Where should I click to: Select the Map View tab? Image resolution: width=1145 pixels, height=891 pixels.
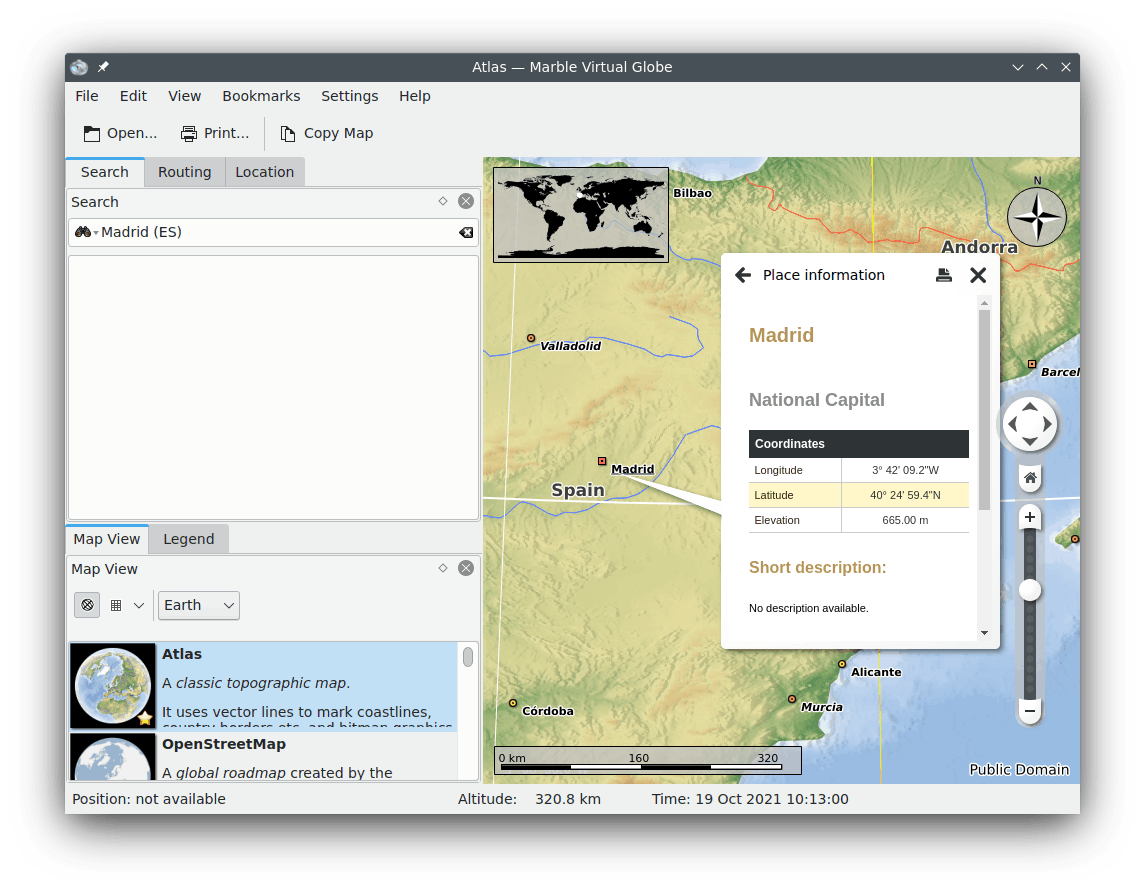107,539
